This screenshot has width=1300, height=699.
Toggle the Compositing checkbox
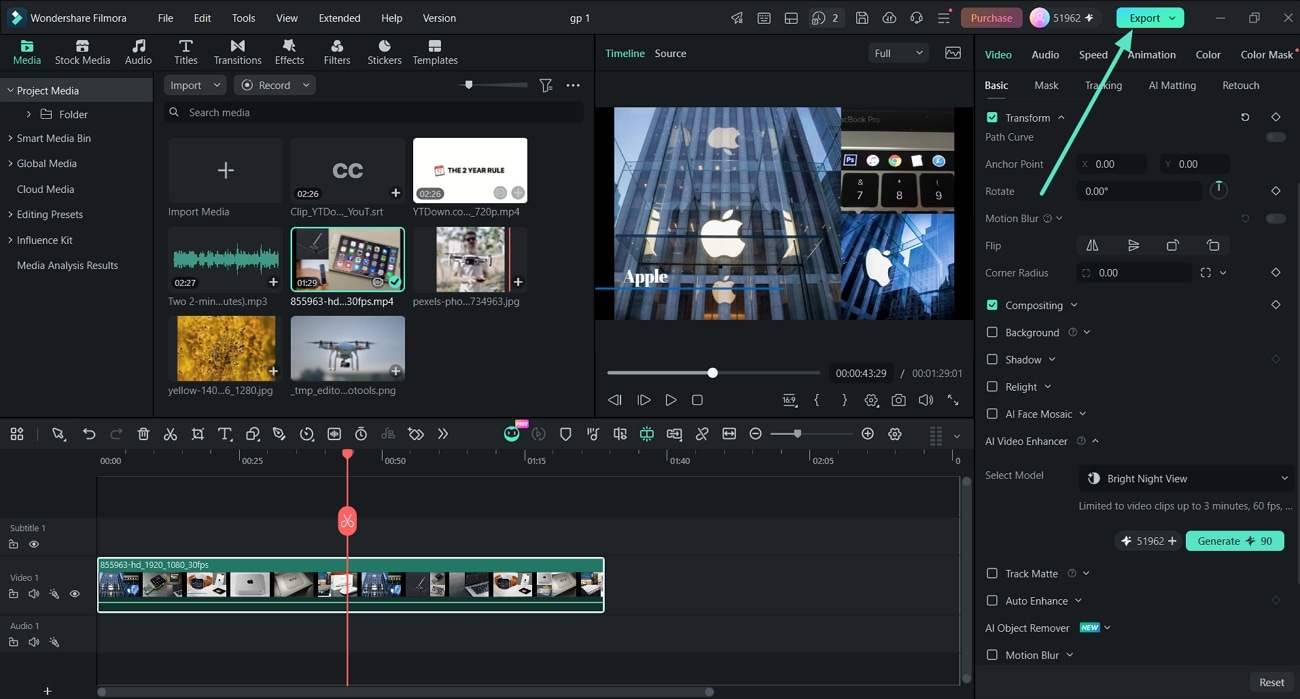(992, 305)
